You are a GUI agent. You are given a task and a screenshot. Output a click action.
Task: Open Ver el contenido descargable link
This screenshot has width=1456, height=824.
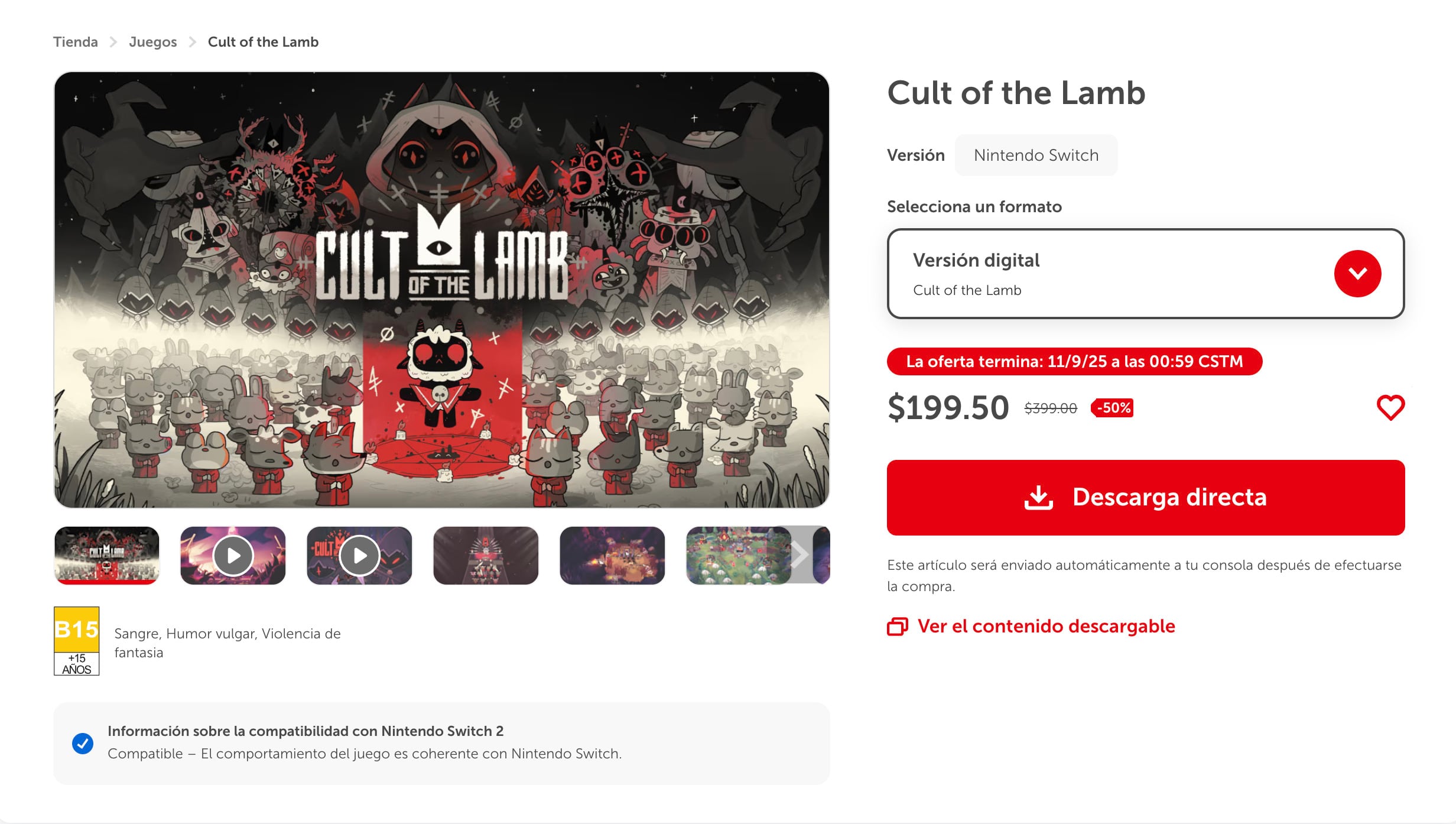click(x=1046, y=627)
